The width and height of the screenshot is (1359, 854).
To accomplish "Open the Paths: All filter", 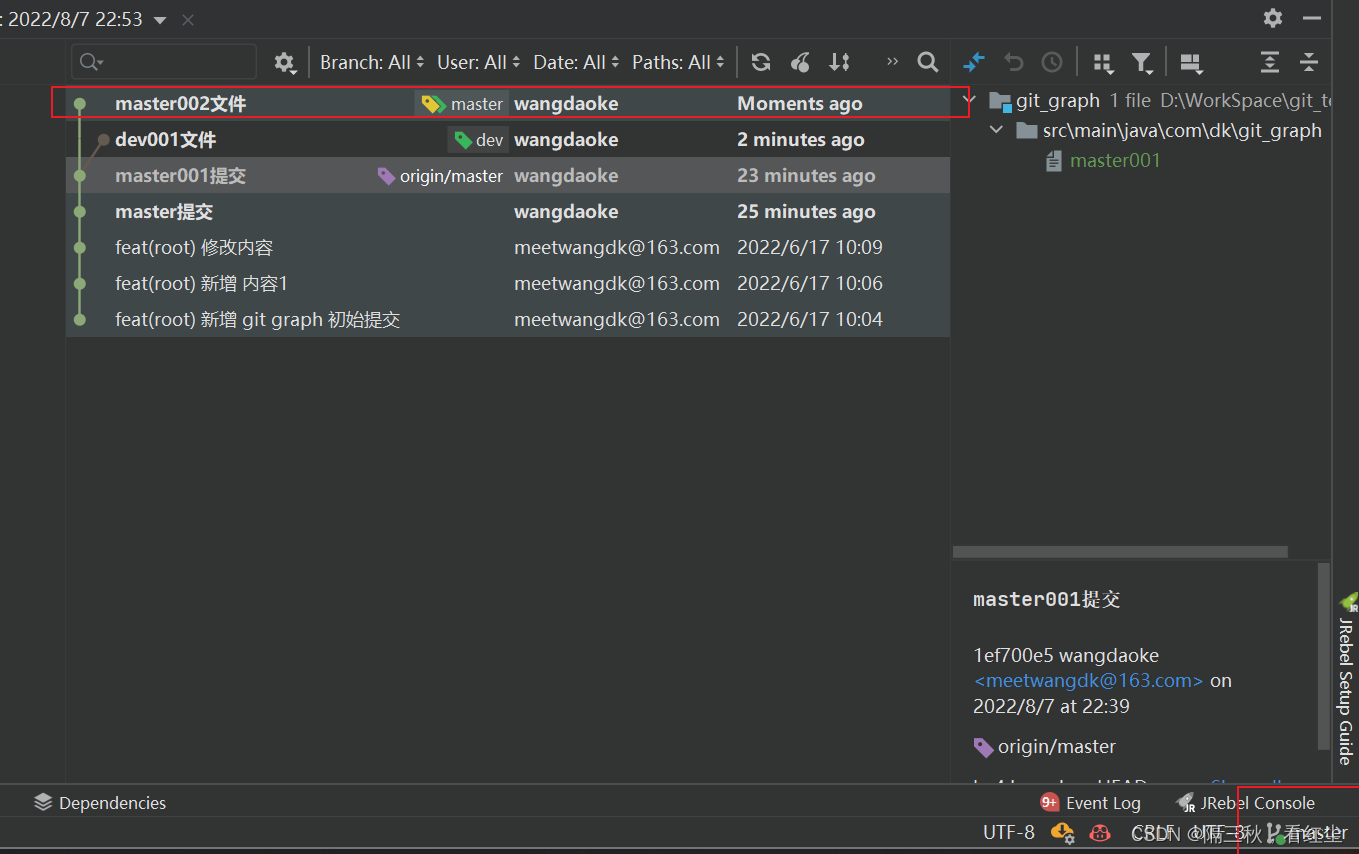I will pyautogui.click(x=679, y=62).
